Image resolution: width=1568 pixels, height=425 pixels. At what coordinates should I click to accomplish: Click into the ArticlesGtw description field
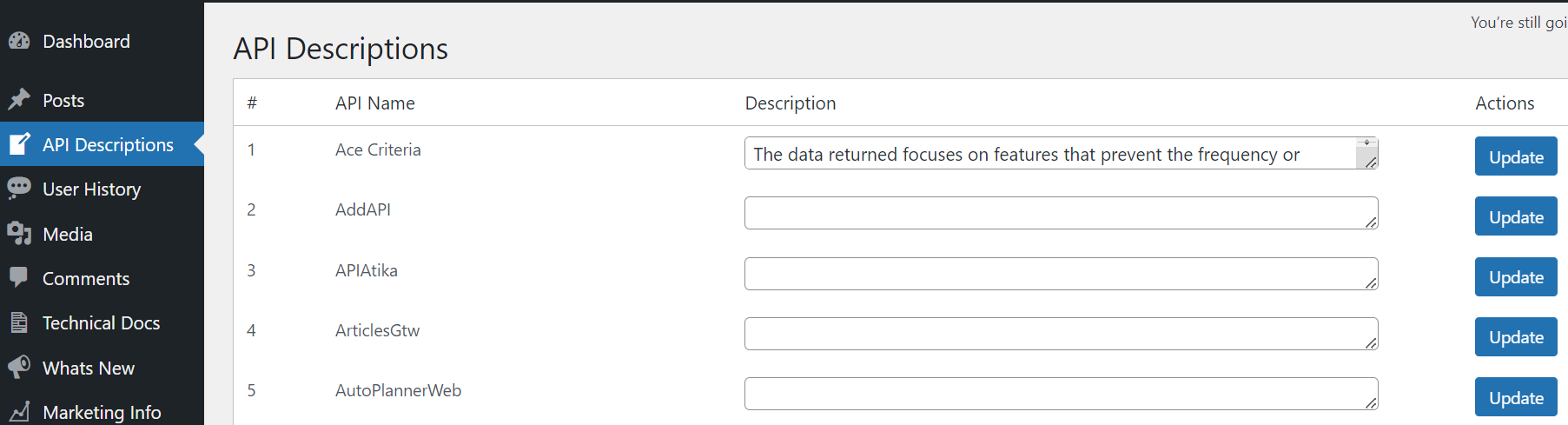pyautogui.click(x=1061, y=334)
